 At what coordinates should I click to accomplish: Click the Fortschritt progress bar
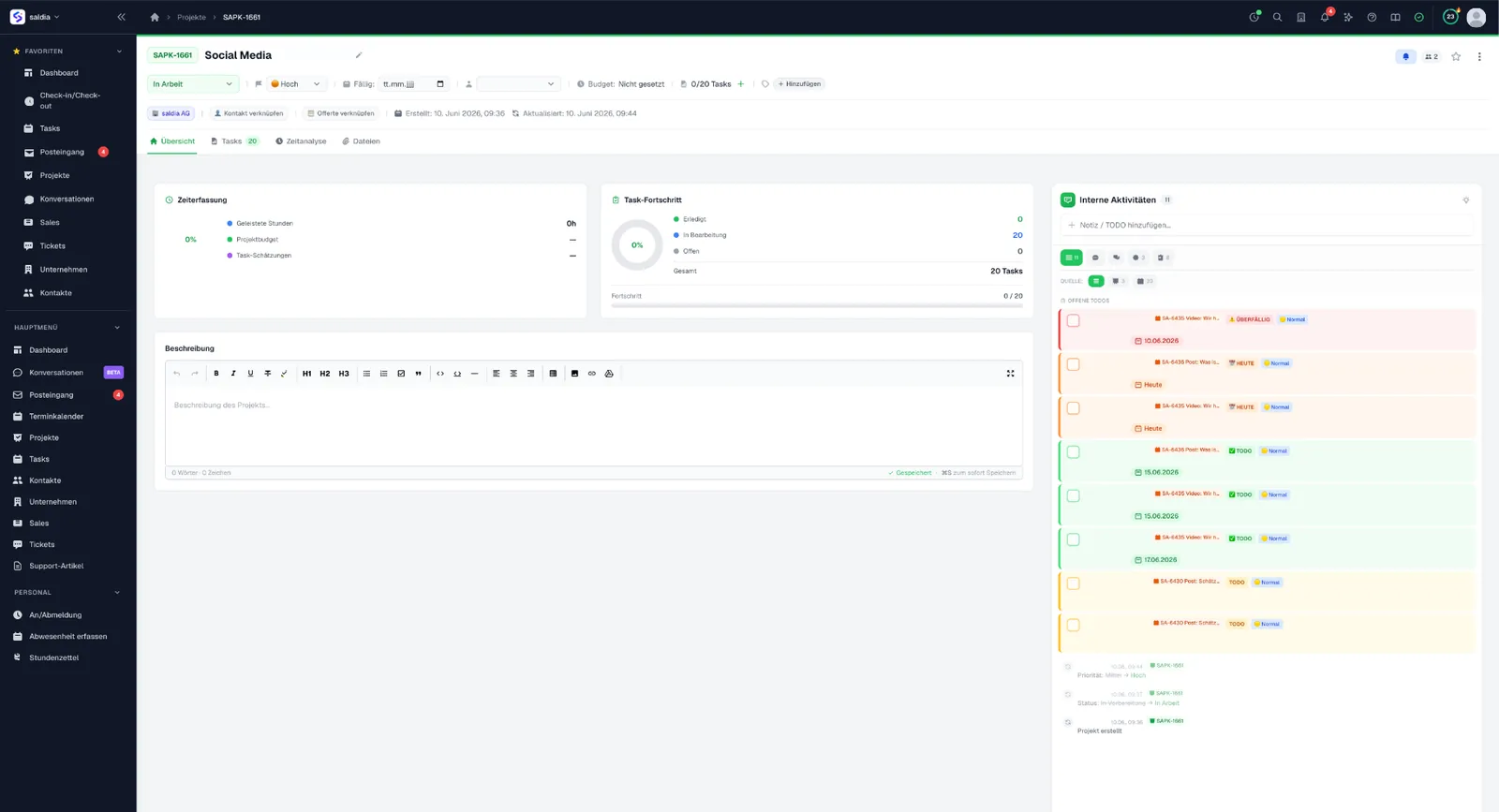point(817,305)
